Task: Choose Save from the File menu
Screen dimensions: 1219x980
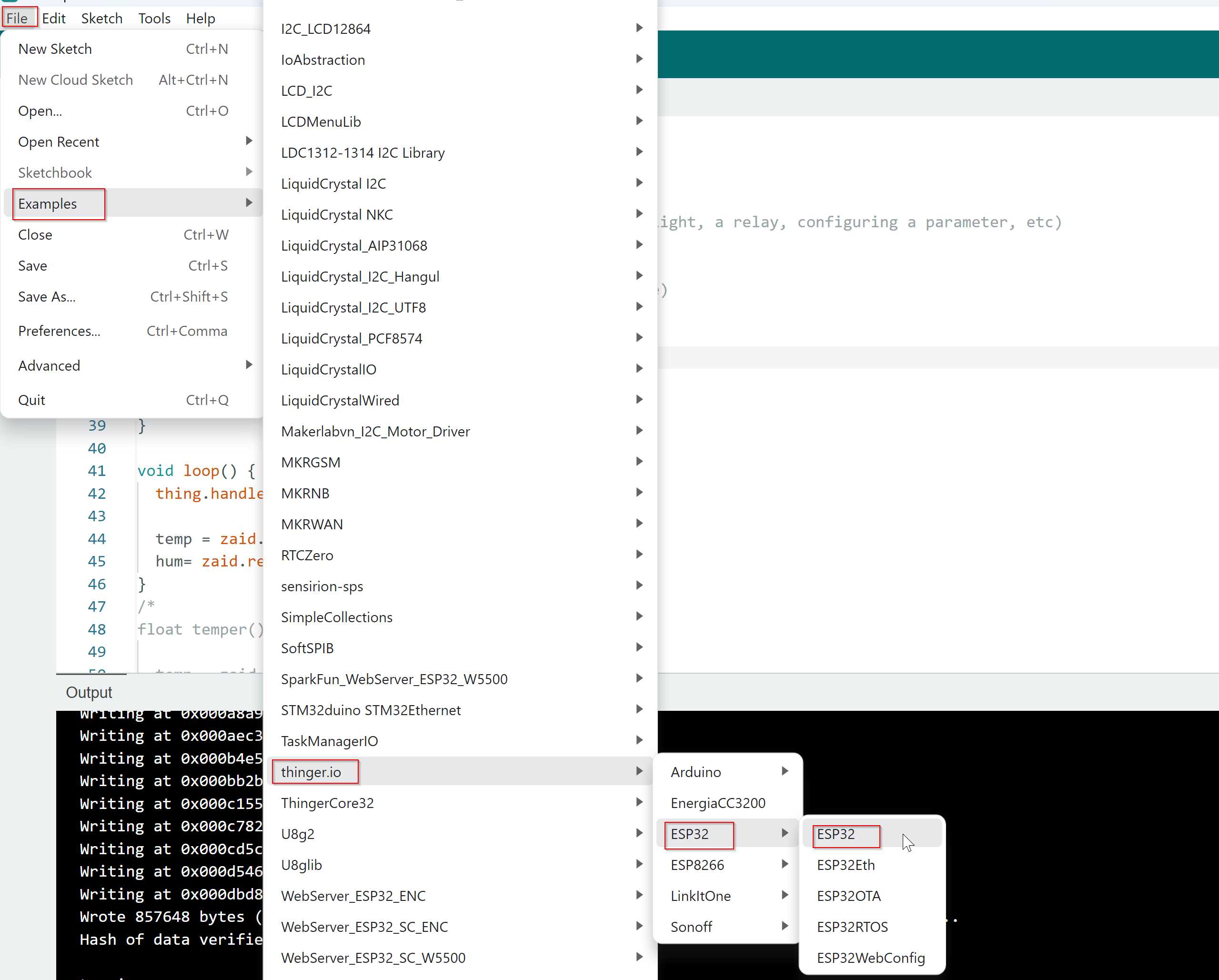Action: (x=133, y=266)
